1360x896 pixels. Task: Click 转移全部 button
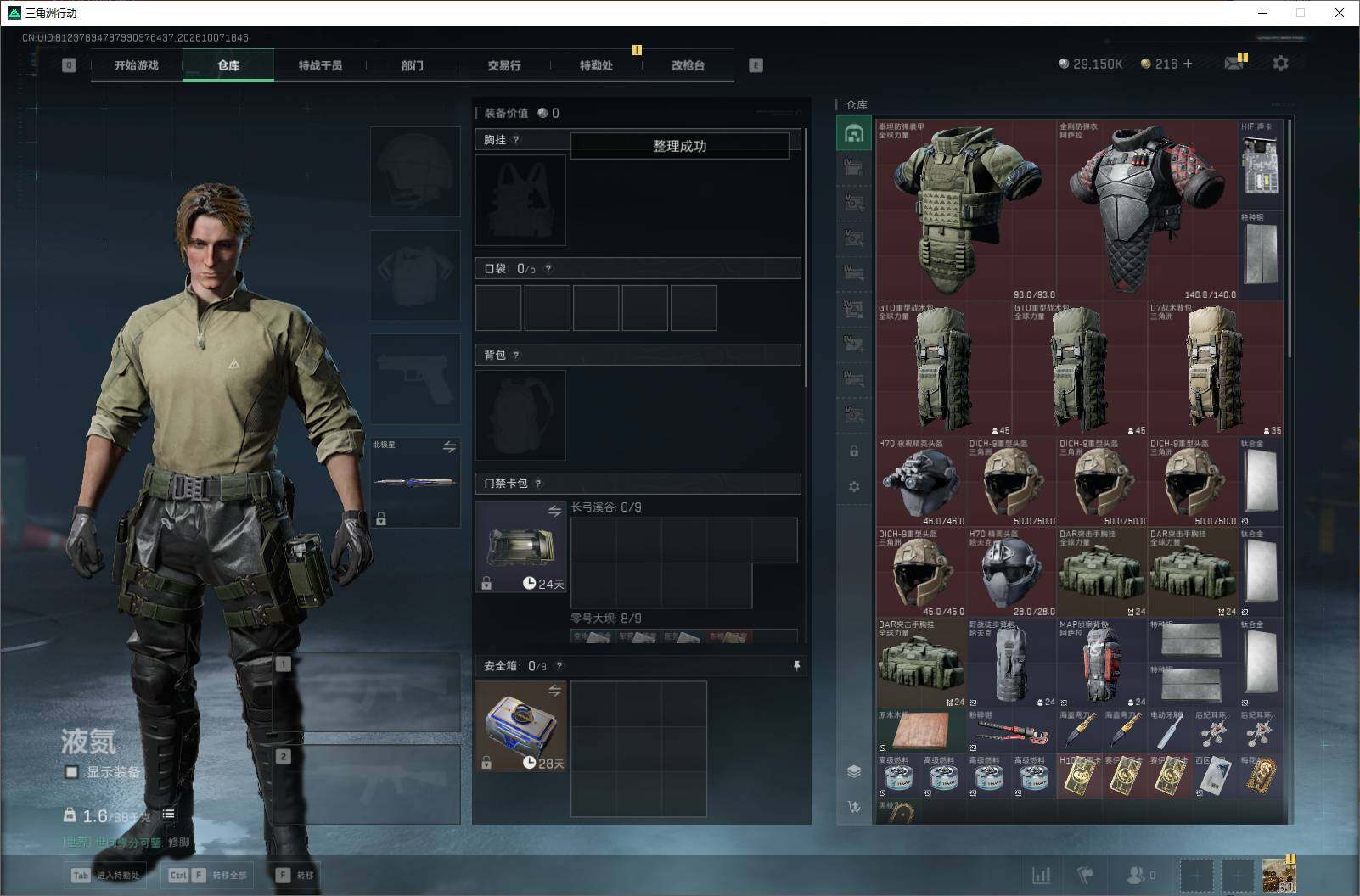[207, 875]
